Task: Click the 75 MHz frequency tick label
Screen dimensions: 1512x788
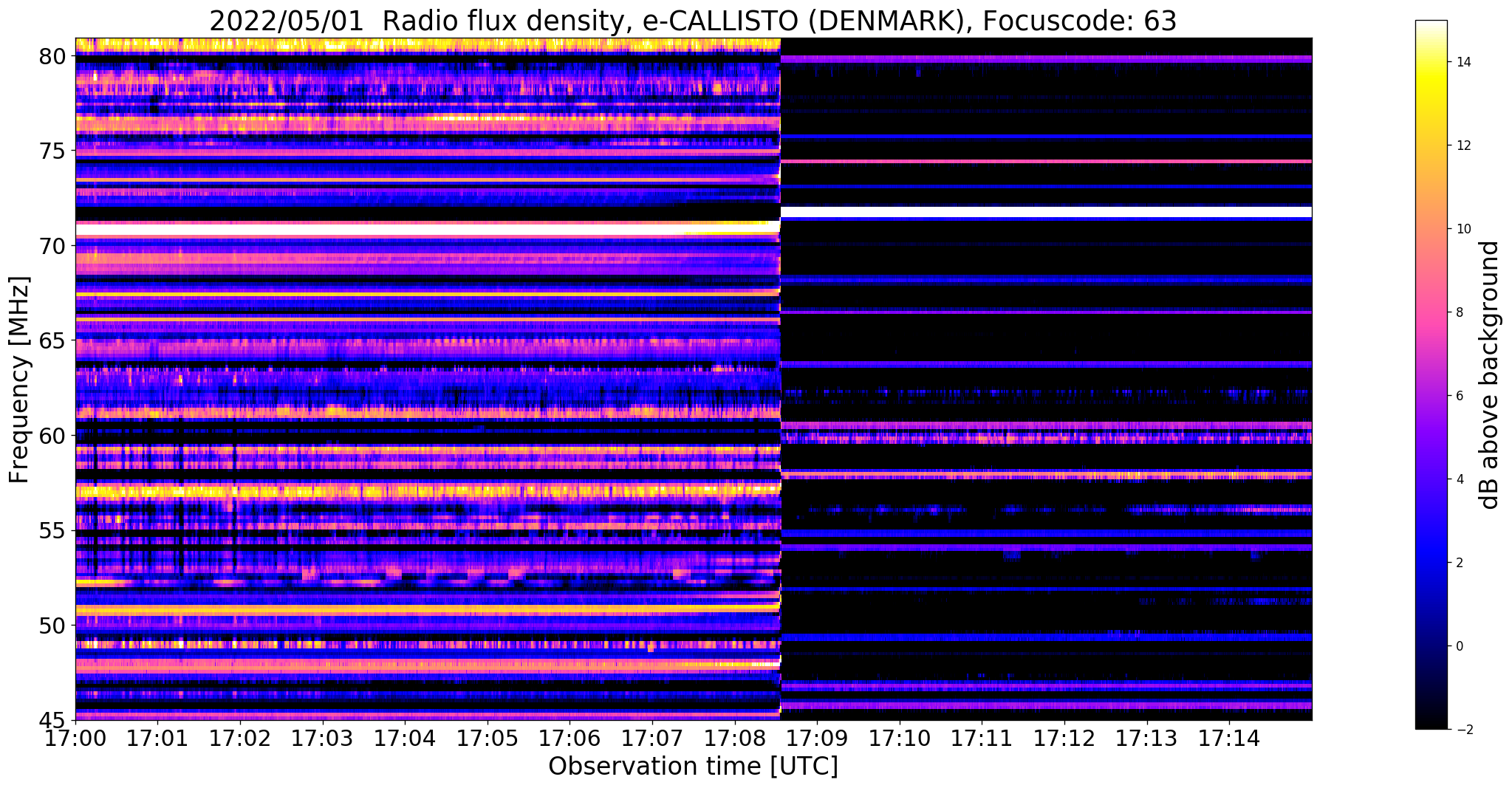Action: 53,151
